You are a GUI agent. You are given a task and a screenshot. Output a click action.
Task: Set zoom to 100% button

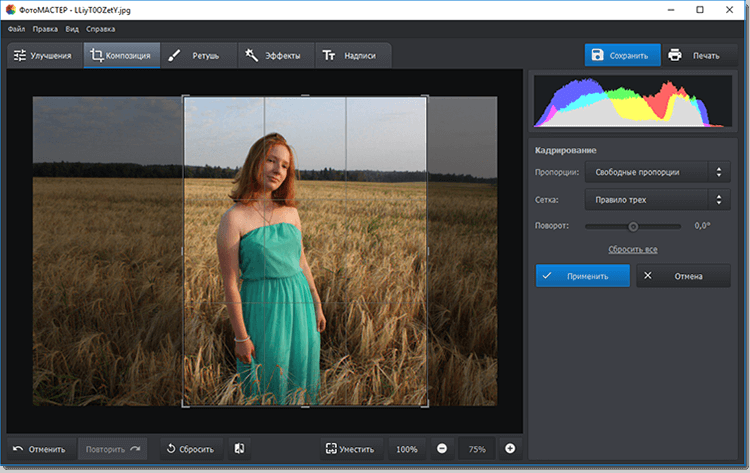pos(406,449)
